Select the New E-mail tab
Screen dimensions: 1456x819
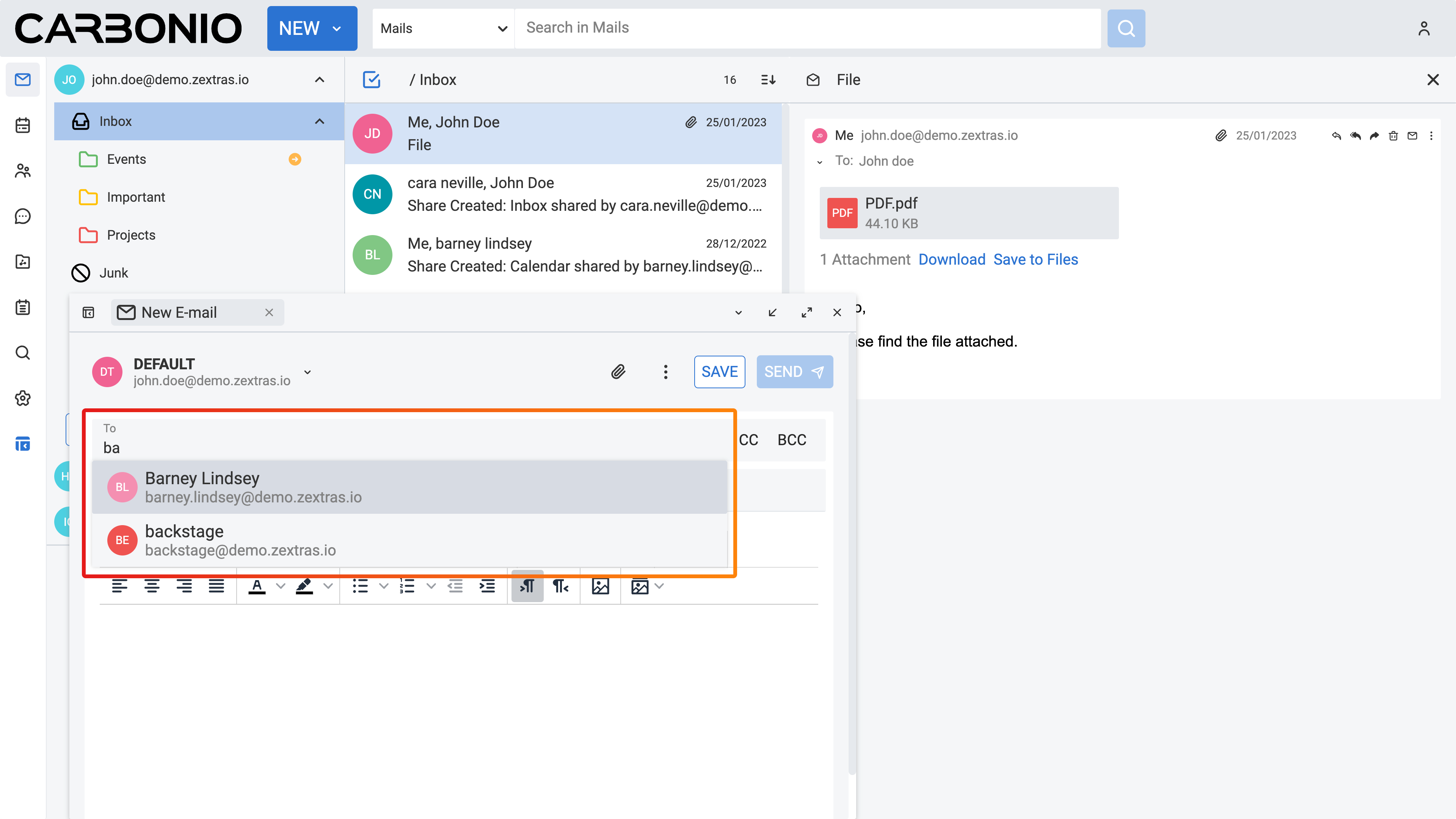point(179,312)
